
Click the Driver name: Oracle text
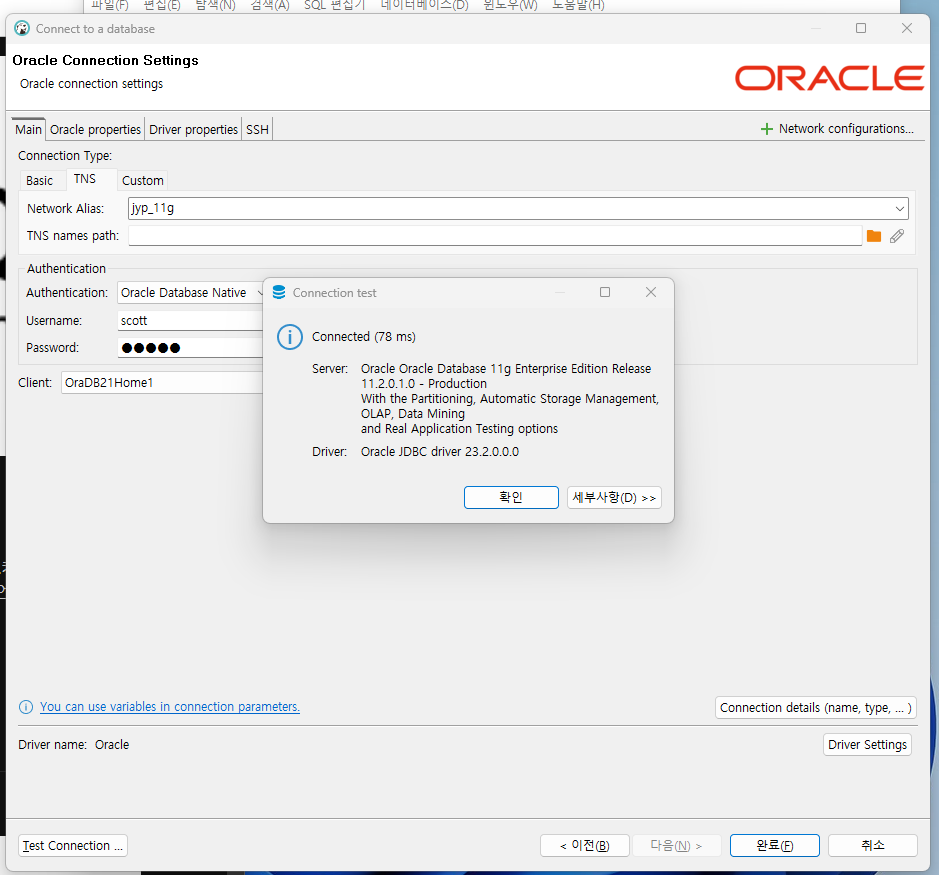click(x=74, y=744)
